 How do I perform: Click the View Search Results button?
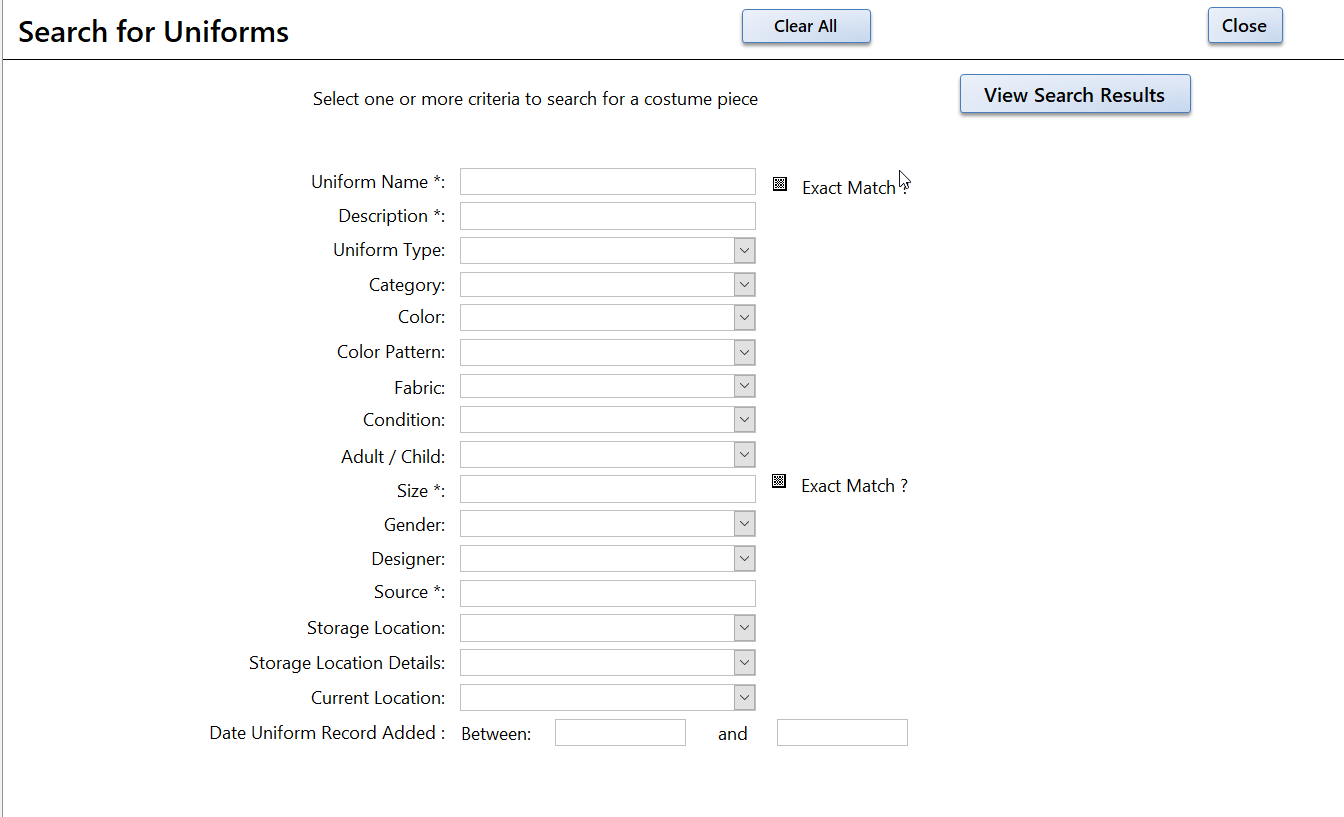click(1074, 94)
